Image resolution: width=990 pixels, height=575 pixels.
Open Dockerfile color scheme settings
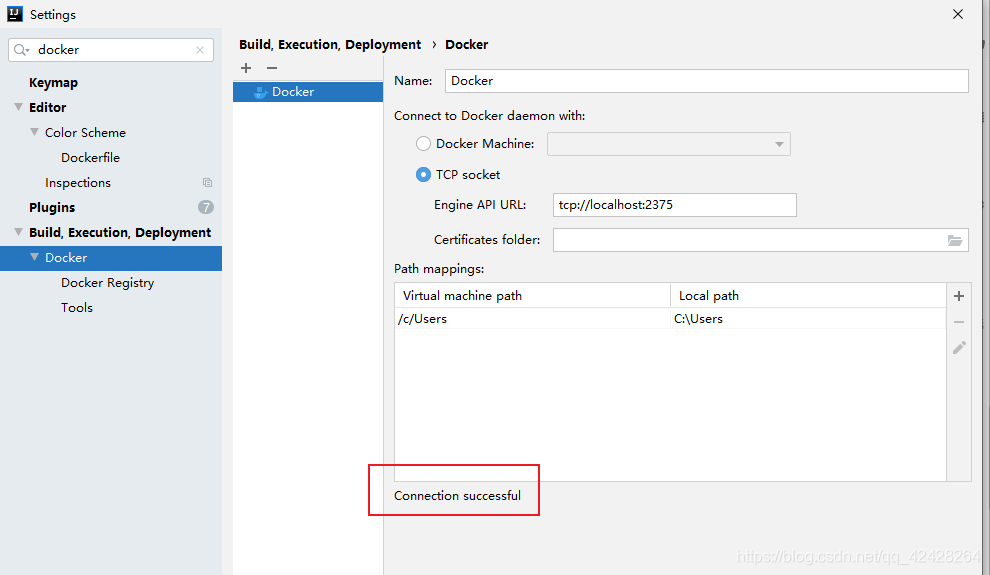click(x=90, y=158)
